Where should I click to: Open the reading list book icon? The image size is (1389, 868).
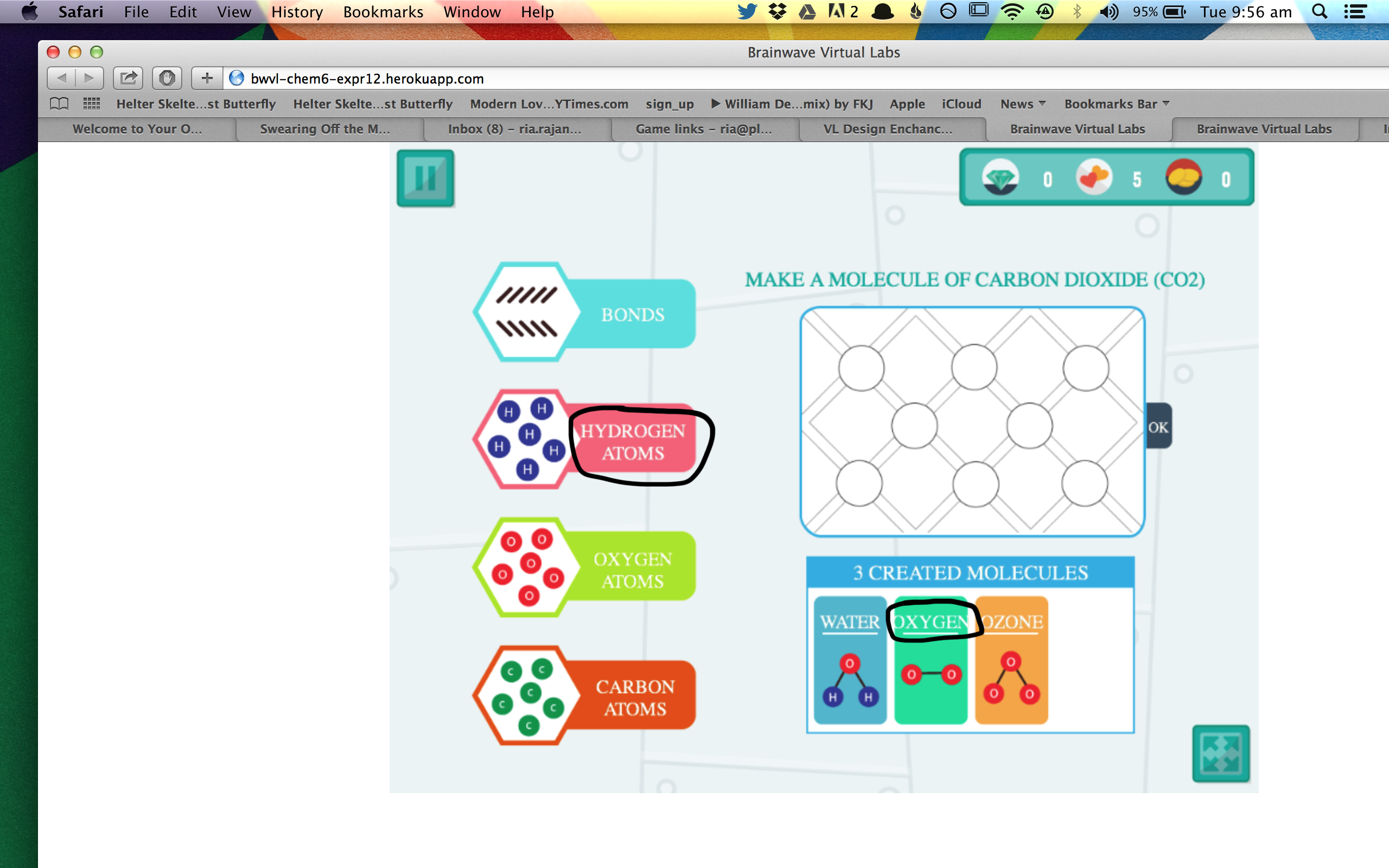coord(59,104)
